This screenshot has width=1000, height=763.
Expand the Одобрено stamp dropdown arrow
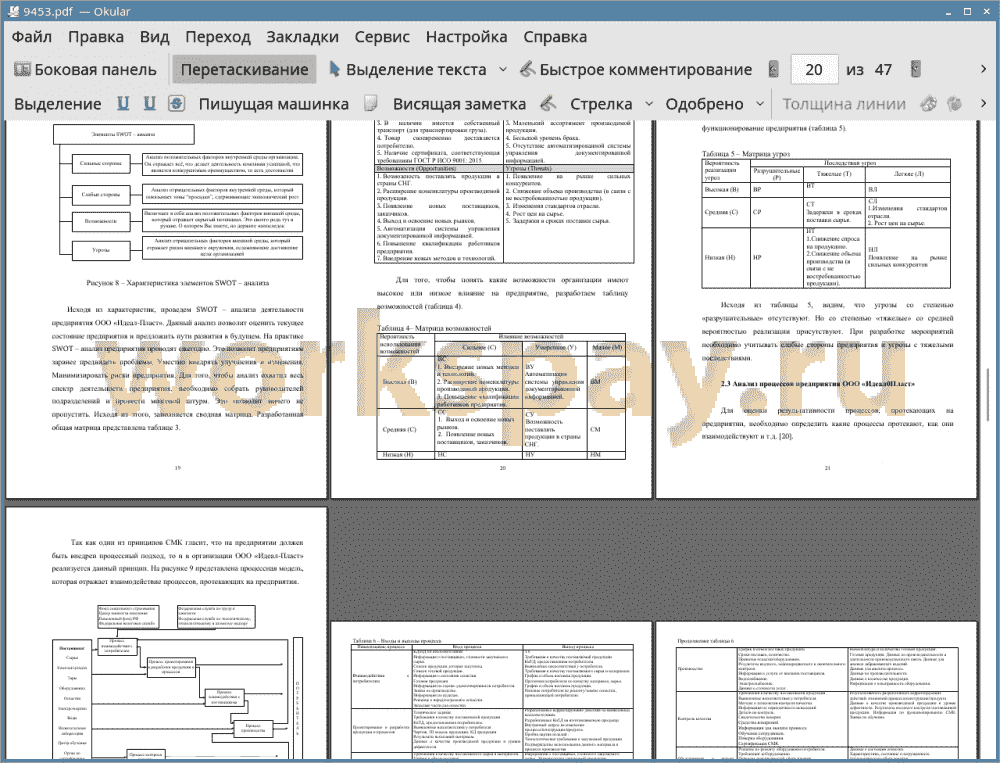760,104
